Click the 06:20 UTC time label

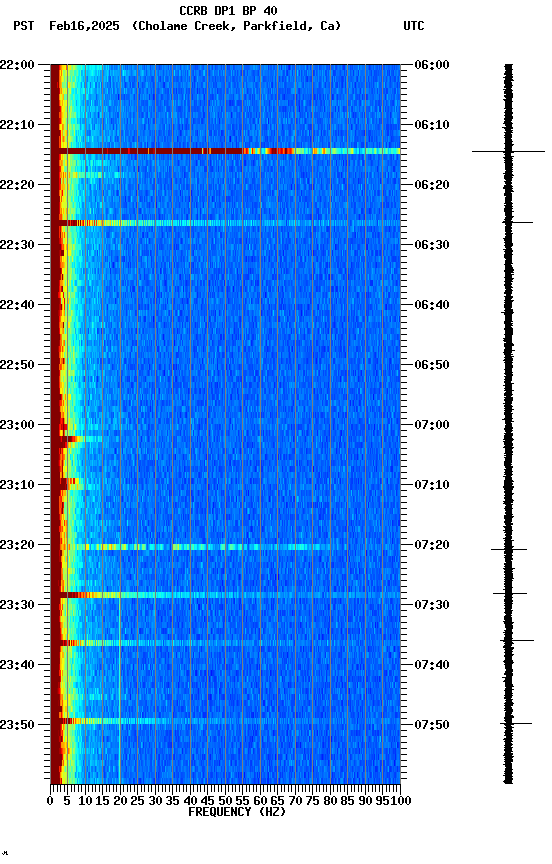pyautogui.click(x=432, y=185)
